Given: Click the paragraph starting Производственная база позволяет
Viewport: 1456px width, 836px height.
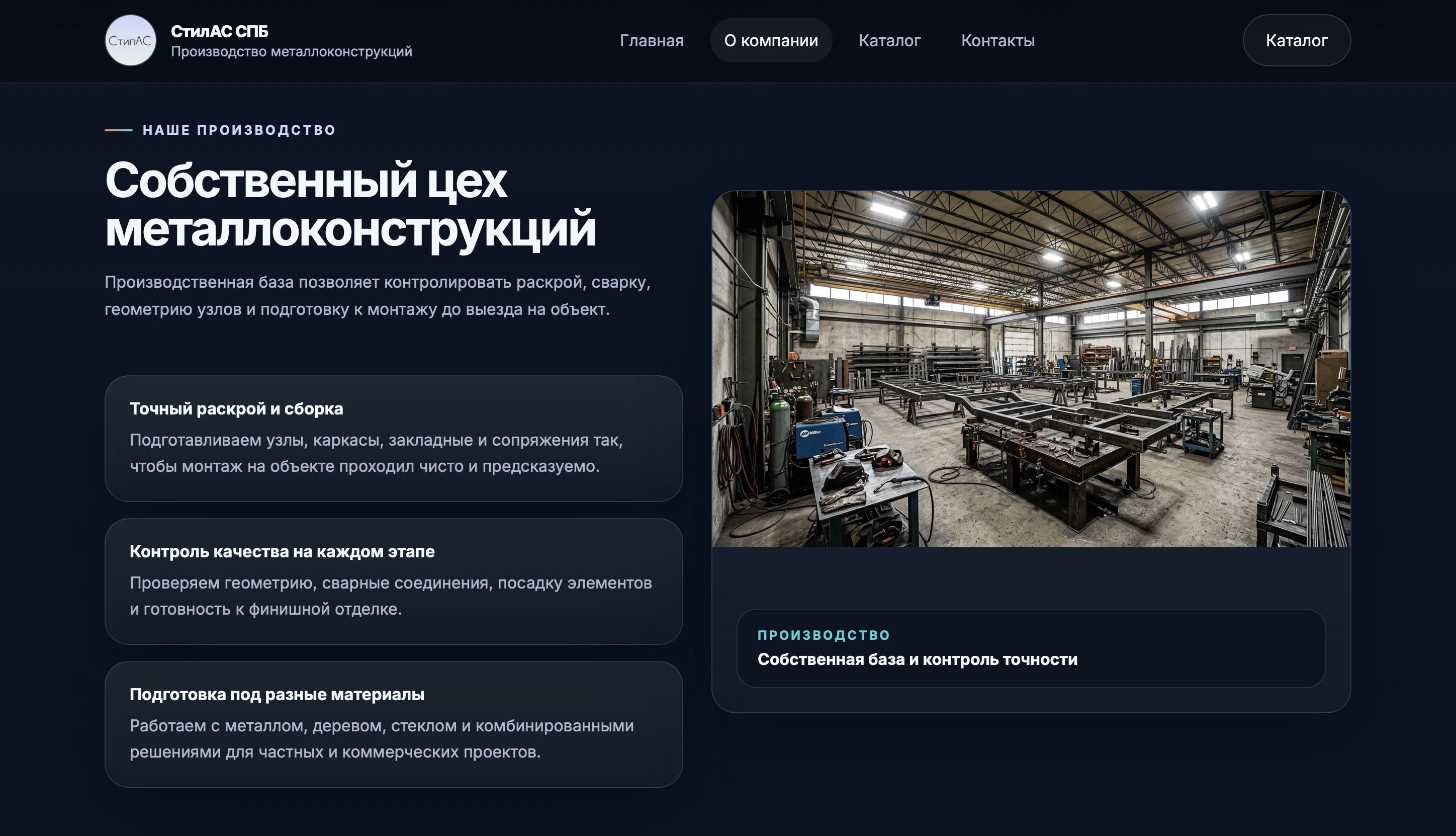Looking at the screenshot, I should [378, 296].
